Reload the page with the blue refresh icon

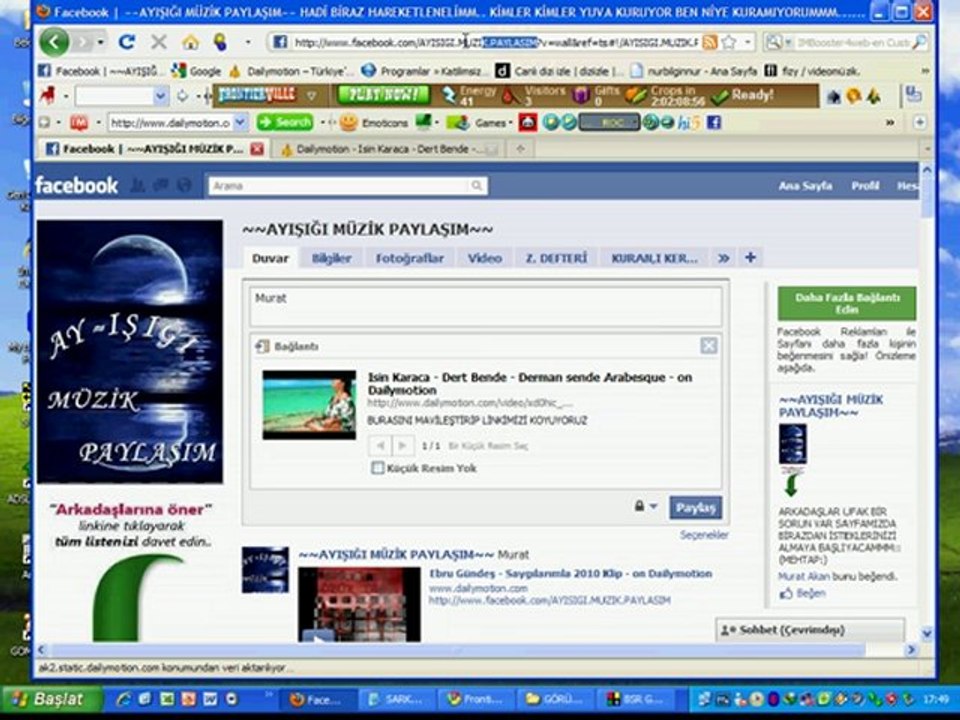[127, 42]
